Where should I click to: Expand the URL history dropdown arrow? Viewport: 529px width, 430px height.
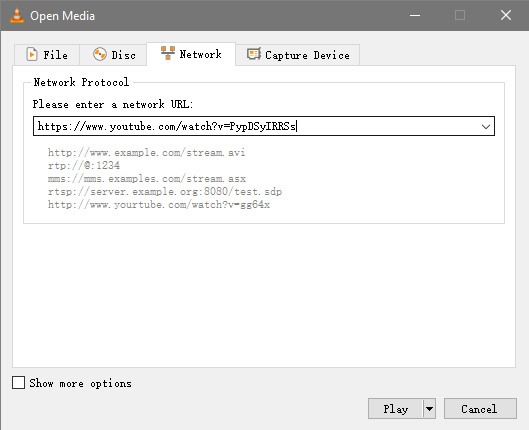(x=485, y=126)
